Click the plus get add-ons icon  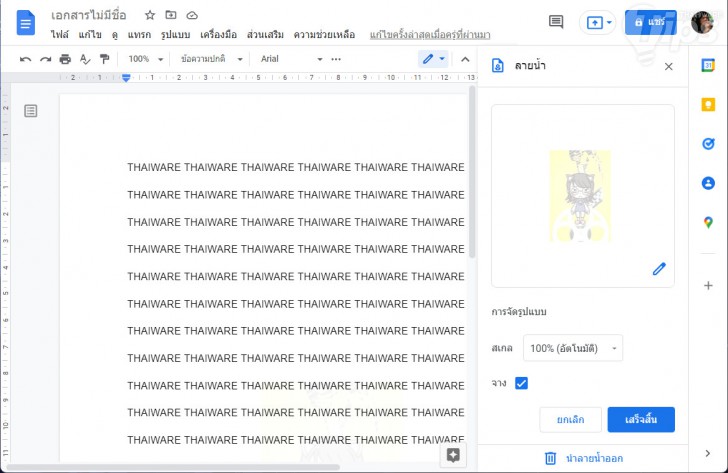(708, 285)
